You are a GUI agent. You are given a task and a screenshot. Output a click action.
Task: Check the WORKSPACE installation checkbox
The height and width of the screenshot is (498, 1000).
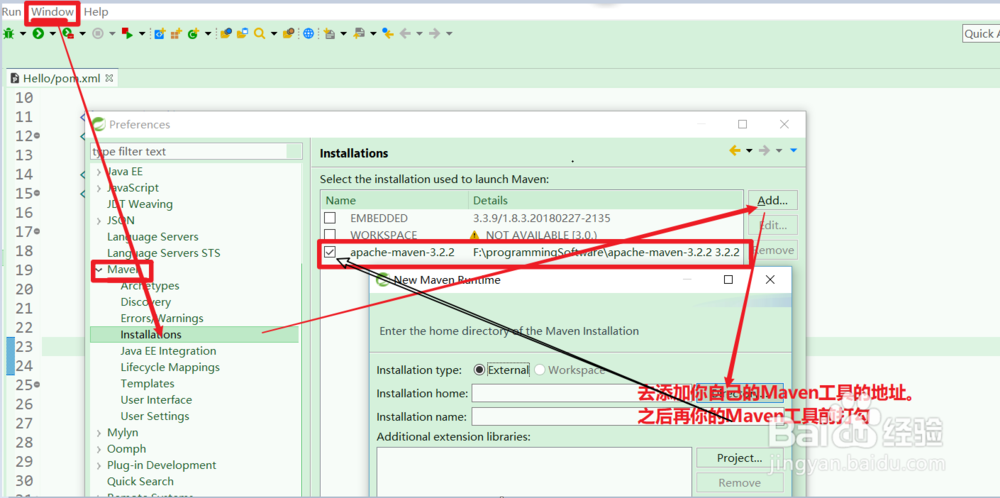click(x=330, y=235)
